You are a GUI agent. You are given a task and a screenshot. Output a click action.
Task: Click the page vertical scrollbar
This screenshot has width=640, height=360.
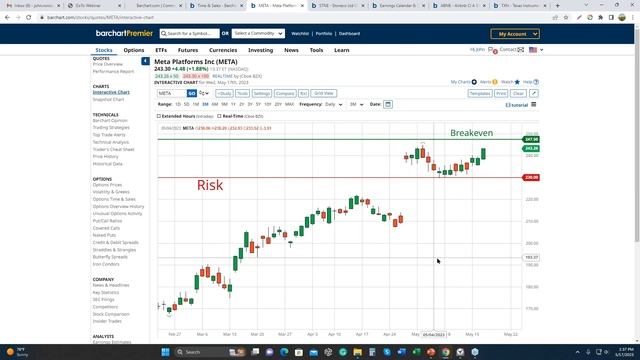637,135
